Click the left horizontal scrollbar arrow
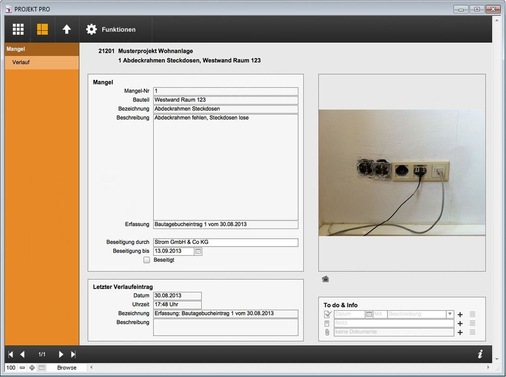Screen dimensions: 506x377 click(91, 368)
